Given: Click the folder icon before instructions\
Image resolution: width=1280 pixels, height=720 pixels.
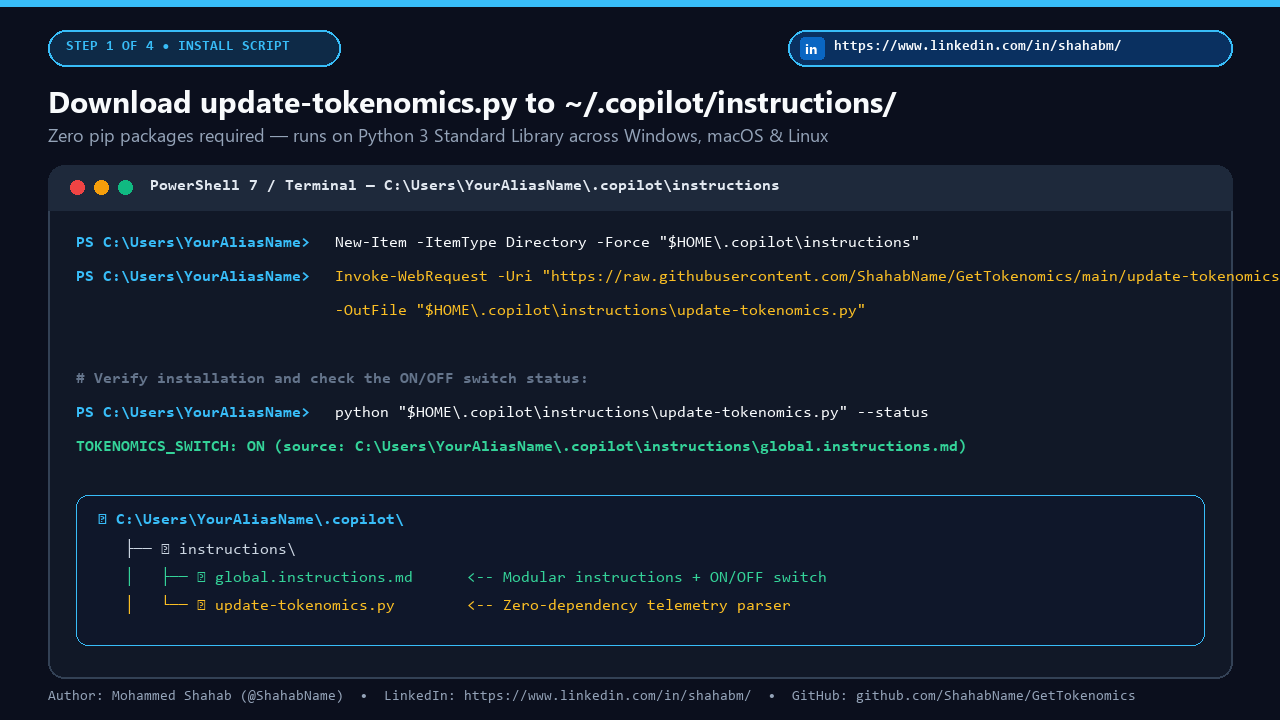Looking at the screenshot, I should pyautogui.click(x=166, y=549).
